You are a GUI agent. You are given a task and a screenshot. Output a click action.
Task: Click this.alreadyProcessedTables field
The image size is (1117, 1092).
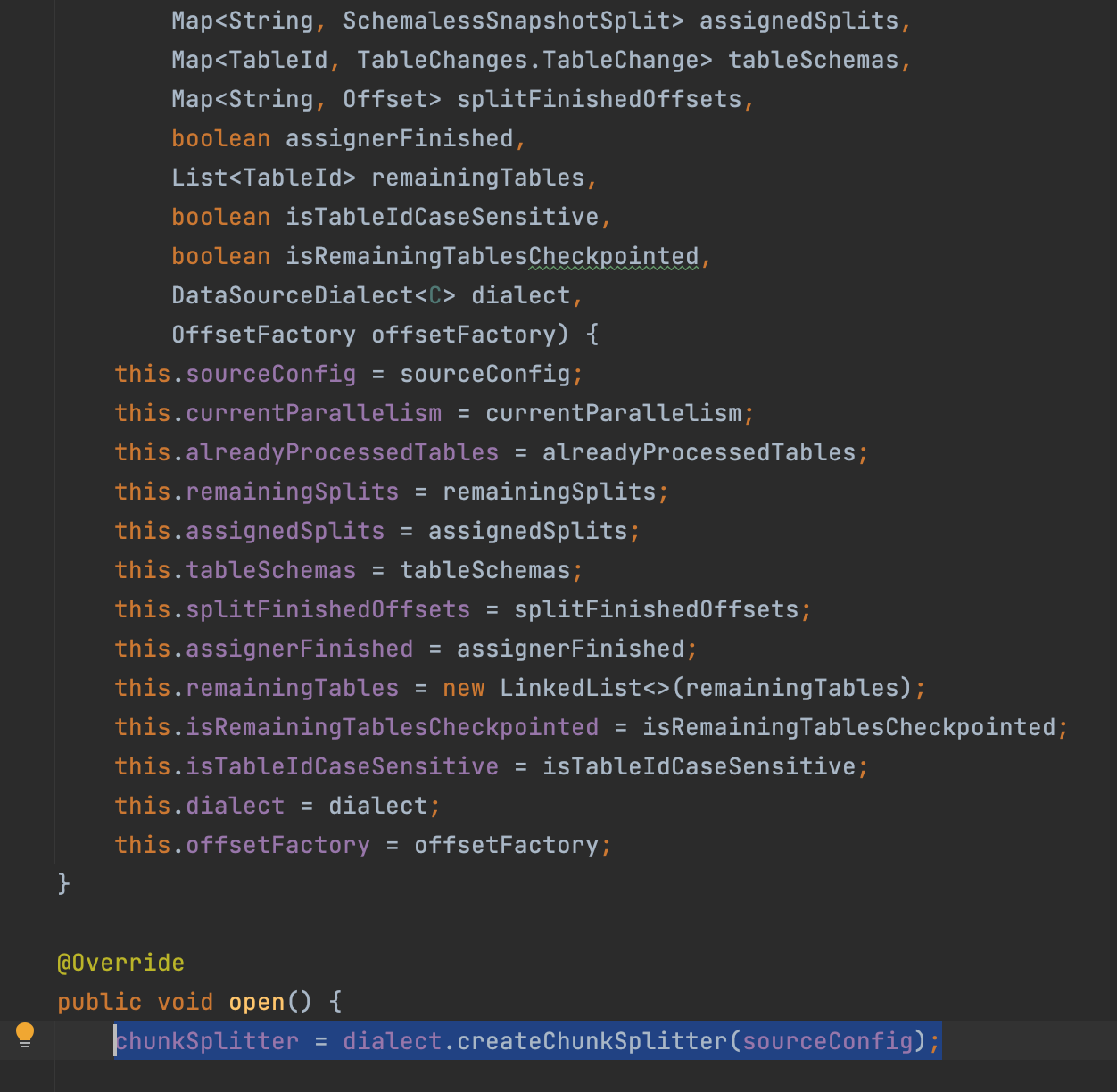coord(307,452)
